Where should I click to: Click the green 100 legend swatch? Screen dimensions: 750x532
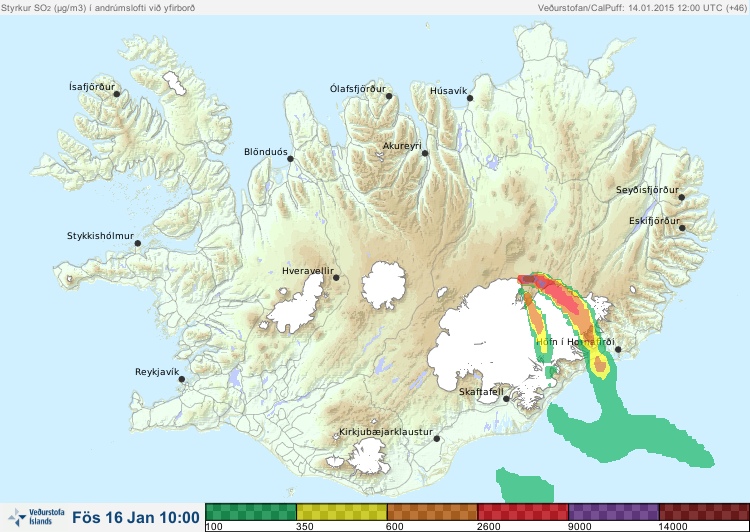pyautogui.click(x=251, y=512)
